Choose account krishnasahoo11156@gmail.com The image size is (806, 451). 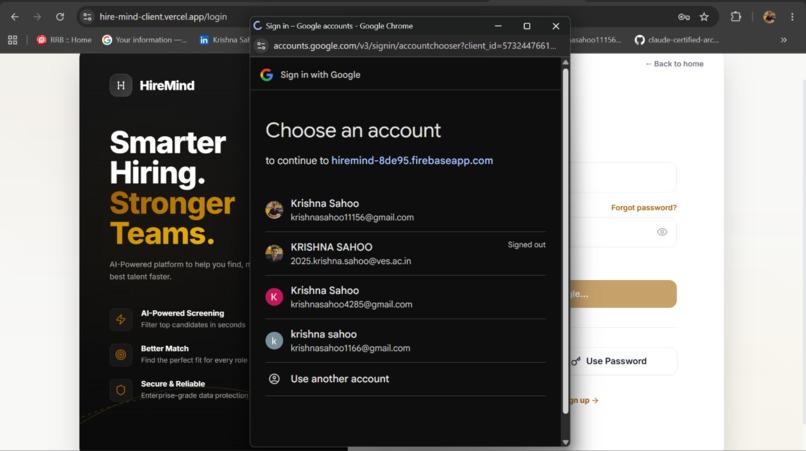click(x=405, y=210)
